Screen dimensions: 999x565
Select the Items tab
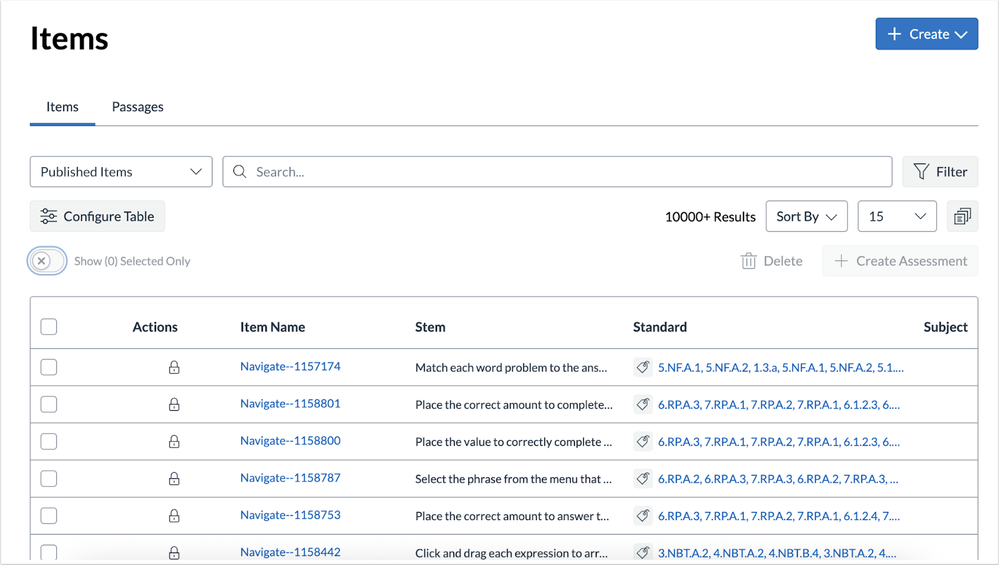pos(62,107)
